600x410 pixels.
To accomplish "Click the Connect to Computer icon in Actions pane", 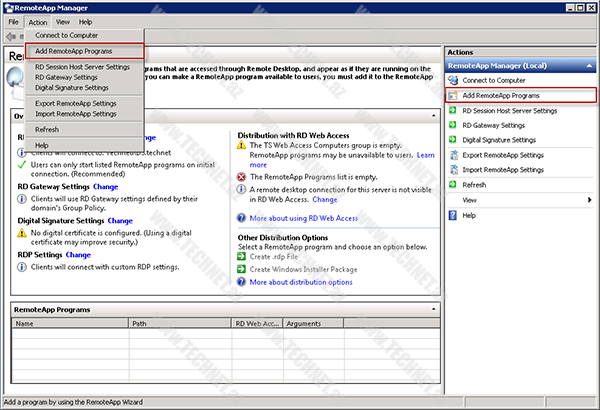I will (453, 80).
